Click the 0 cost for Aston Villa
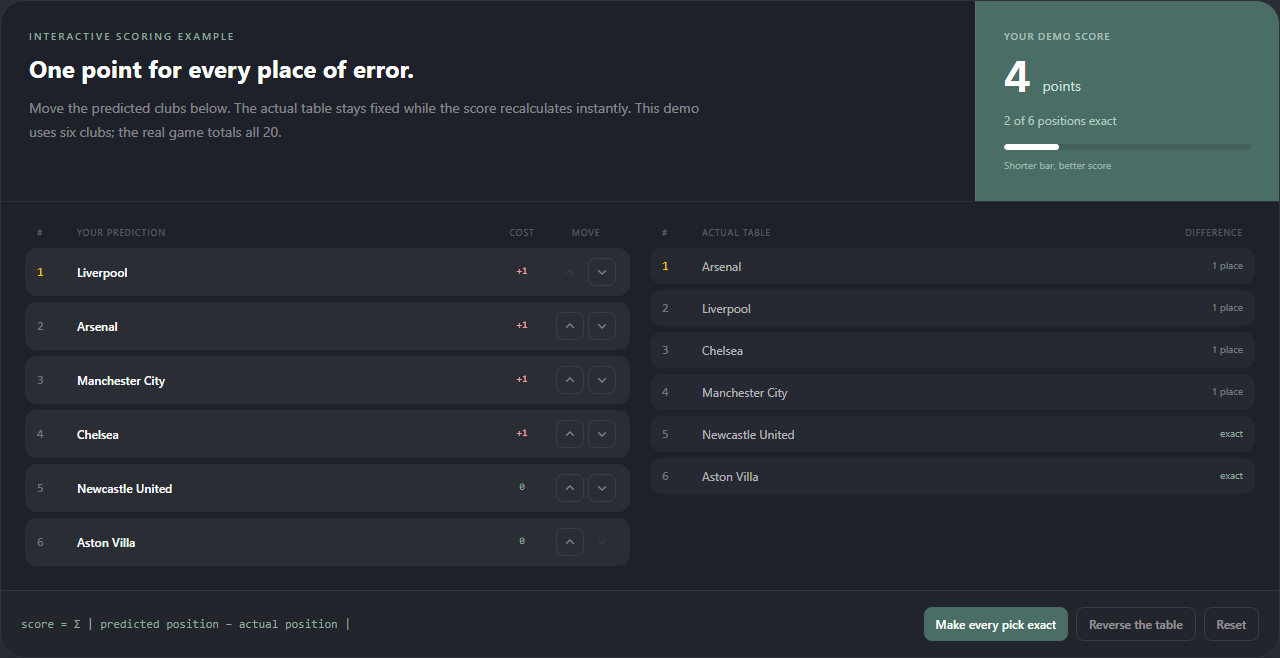Image resolution: width=1280 pixels, height=658 pixels. [x=522, y=541]
